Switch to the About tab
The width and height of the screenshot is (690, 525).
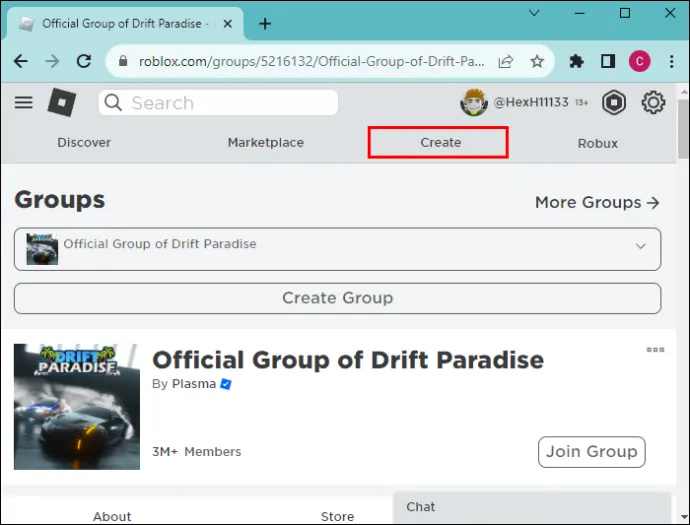112,516
